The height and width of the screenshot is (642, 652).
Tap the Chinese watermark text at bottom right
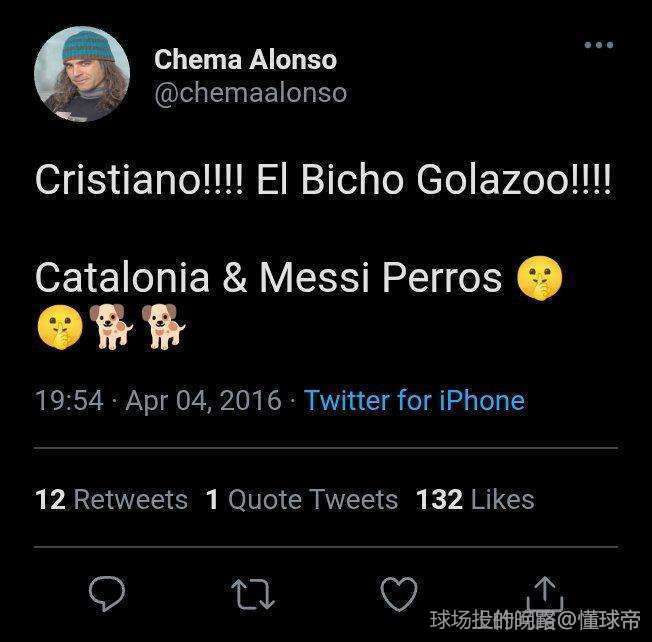[x=535, y=620]
